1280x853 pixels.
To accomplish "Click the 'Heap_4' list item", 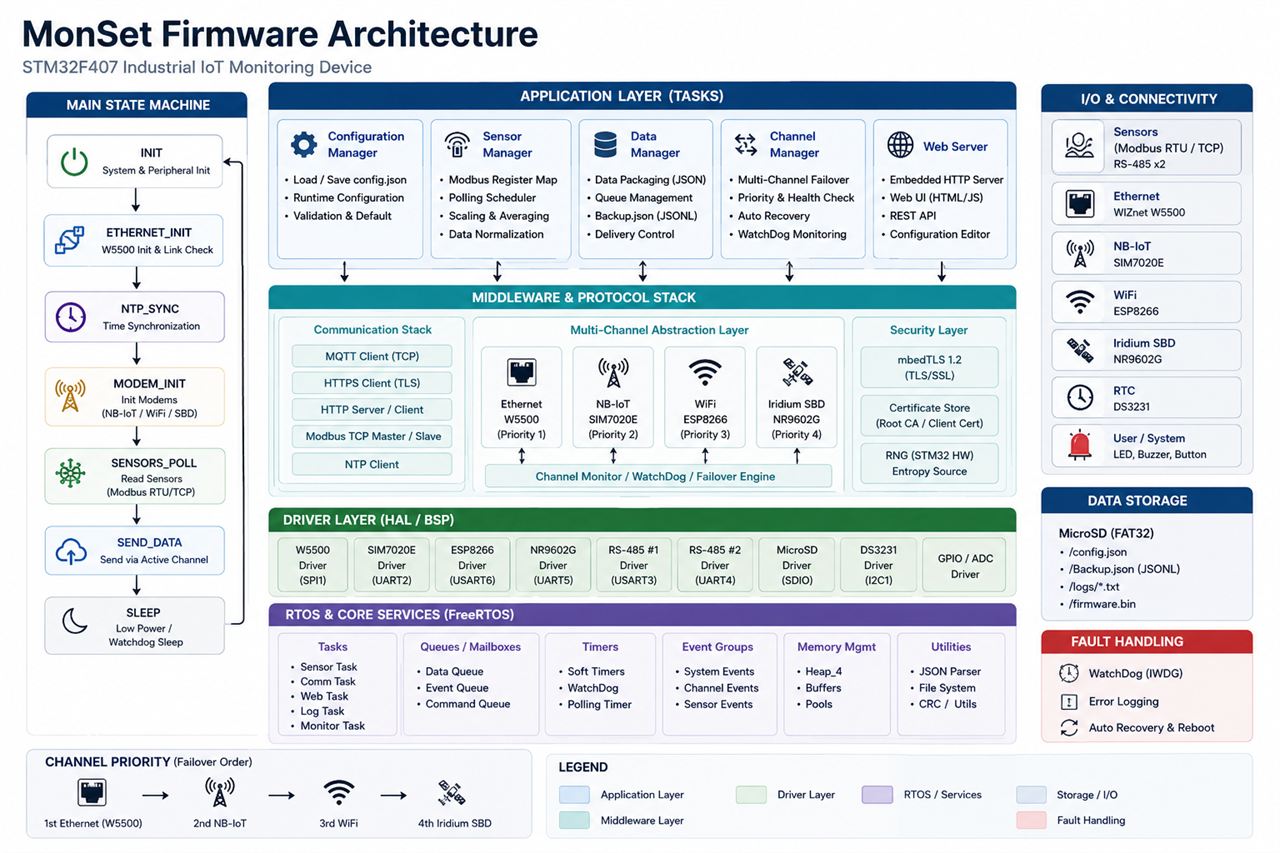I will tap(824, 672).
